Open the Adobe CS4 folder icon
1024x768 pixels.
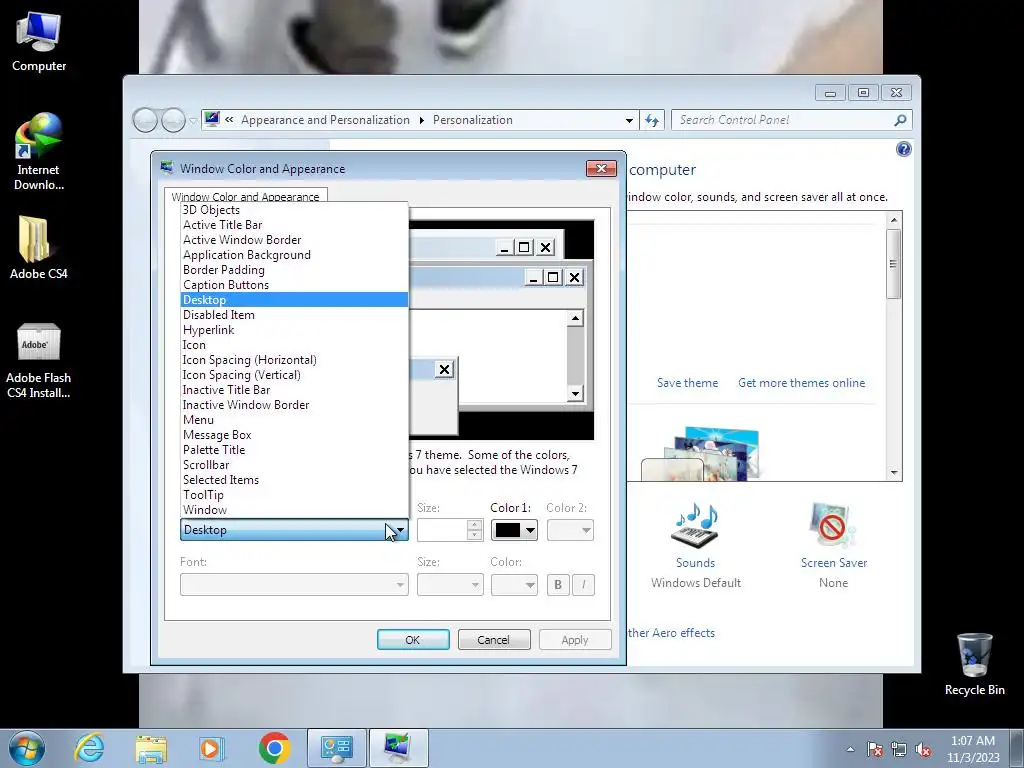coord(38,248)
